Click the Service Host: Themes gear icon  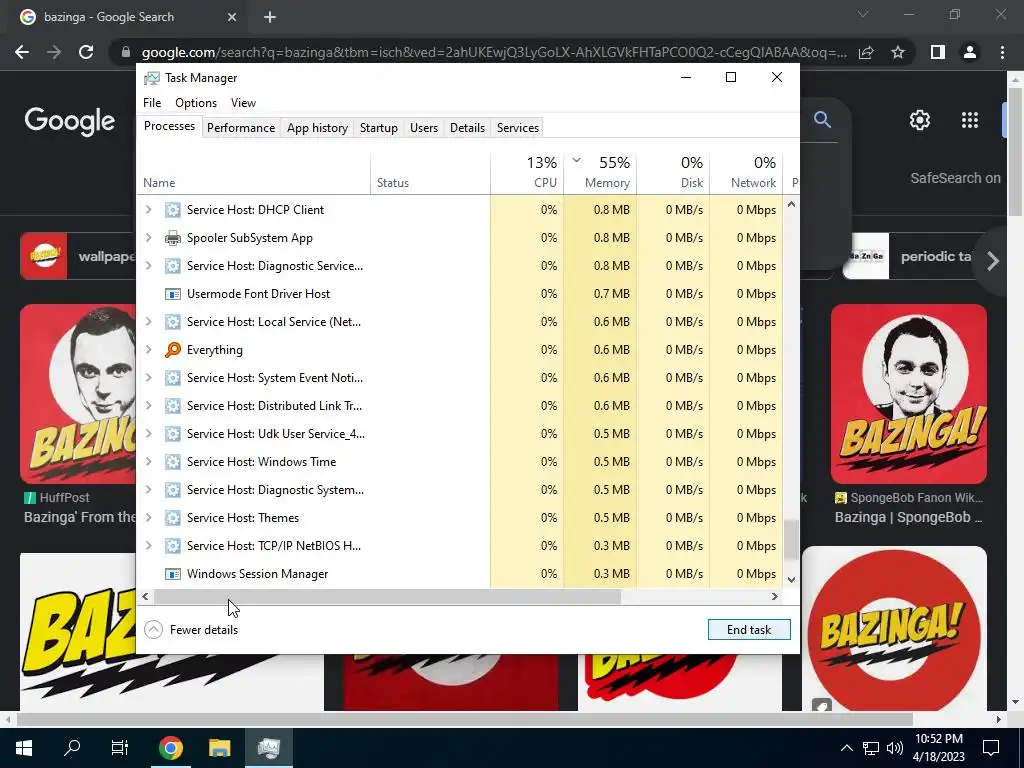pyautogui.click(x=172, y=518)
